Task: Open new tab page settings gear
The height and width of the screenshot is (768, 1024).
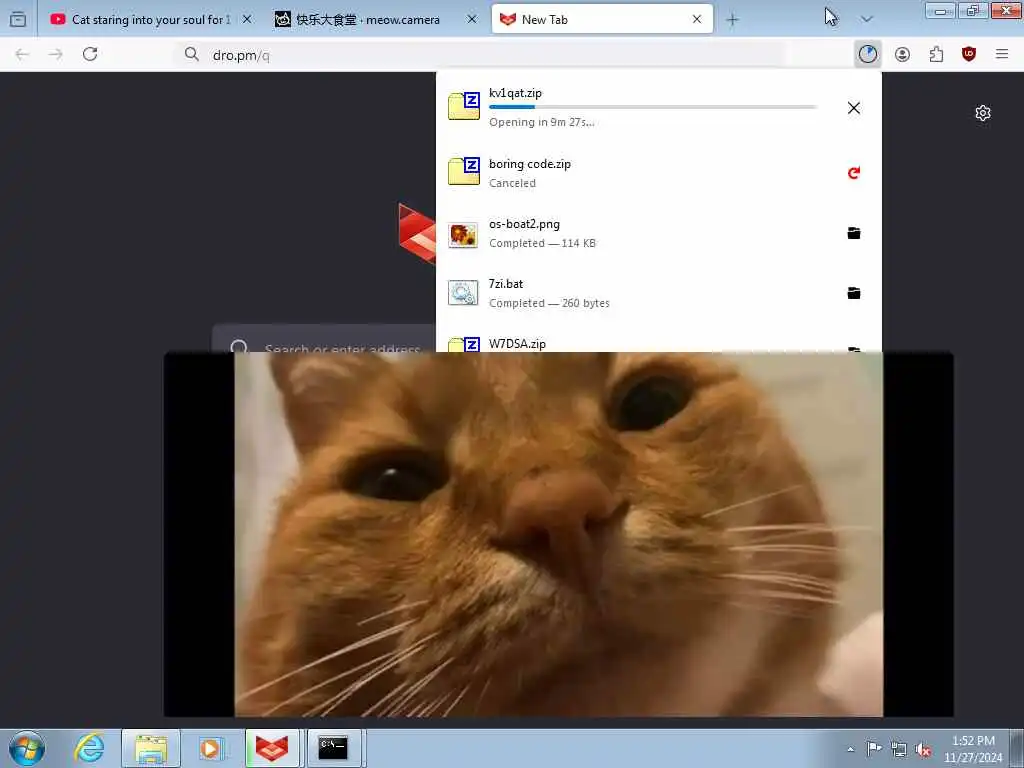Action: [983, 113]
